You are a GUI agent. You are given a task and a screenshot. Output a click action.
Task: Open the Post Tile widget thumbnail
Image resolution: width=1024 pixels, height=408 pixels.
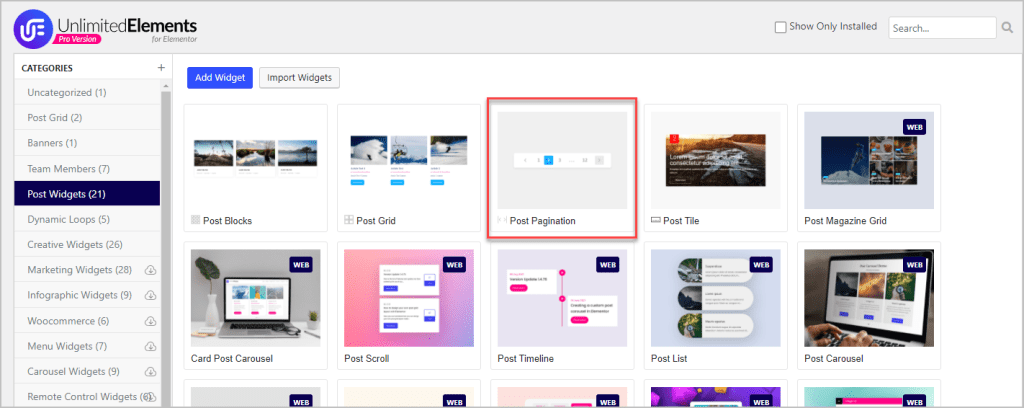point(716,161)
